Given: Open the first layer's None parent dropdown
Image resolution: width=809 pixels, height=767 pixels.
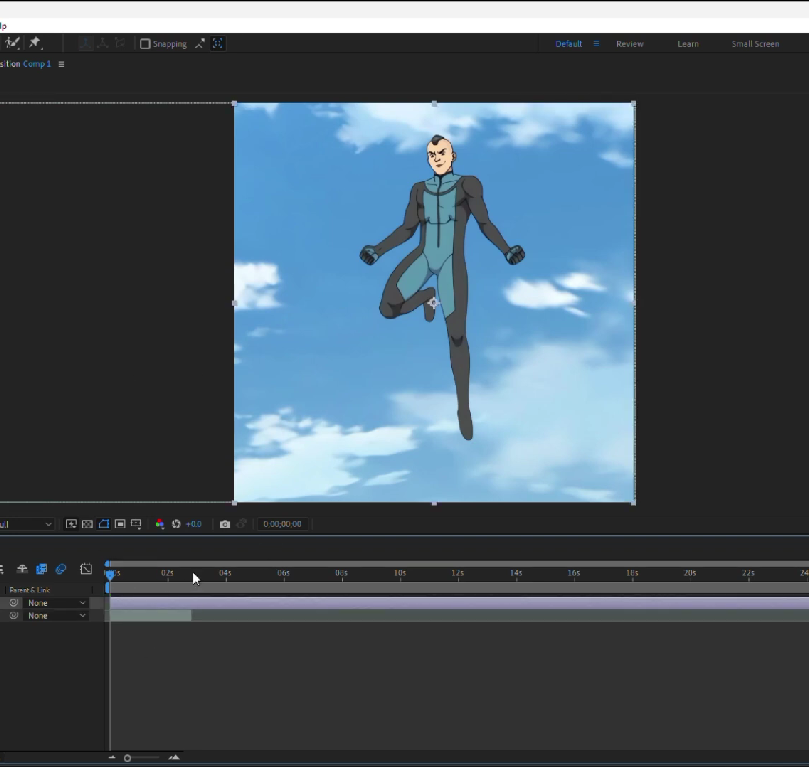Looking at the screenshot, I should point(56,603).
